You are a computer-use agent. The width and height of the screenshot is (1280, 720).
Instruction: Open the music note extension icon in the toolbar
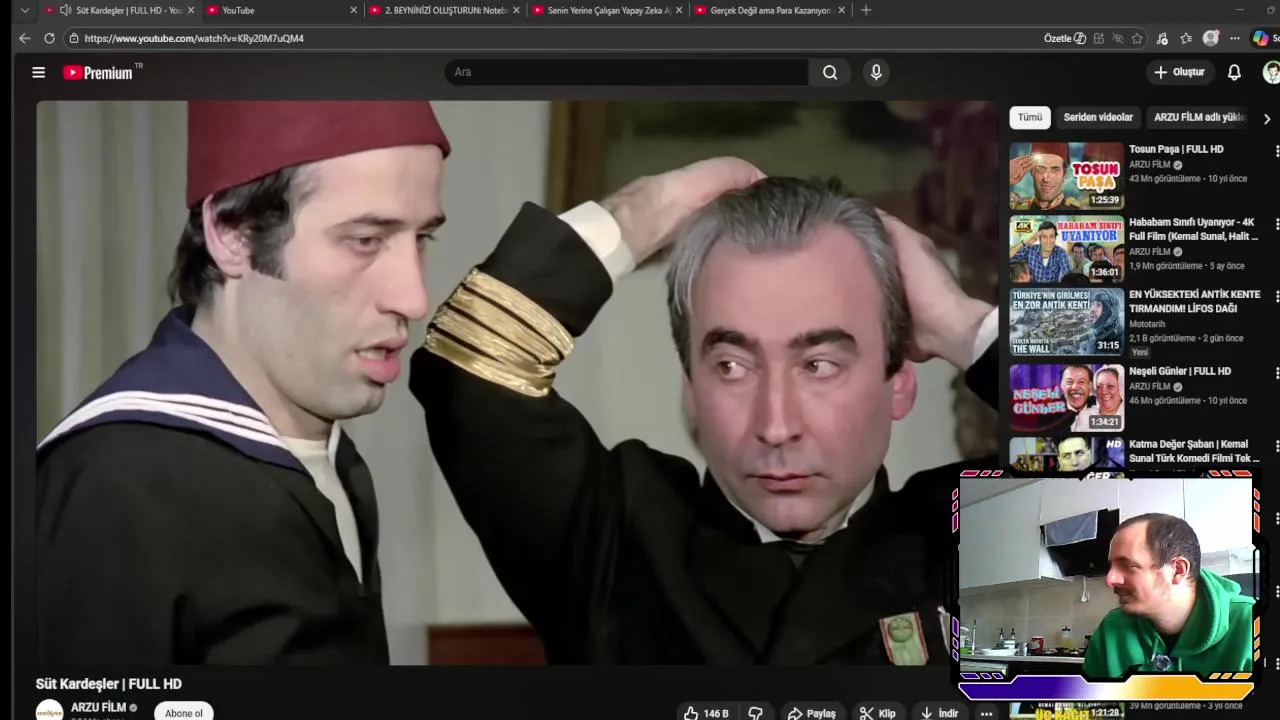click(x=1162, y=38)
